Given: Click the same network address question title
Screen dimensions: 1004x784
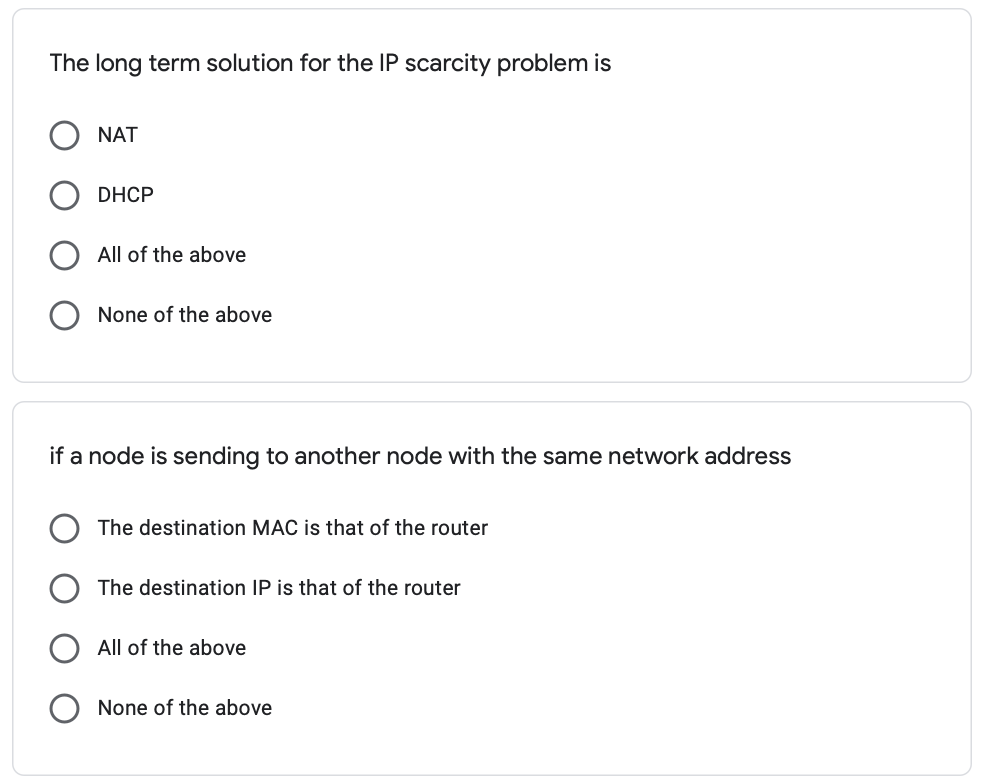Looking at the screenshot, I should (x=421, y=456).
